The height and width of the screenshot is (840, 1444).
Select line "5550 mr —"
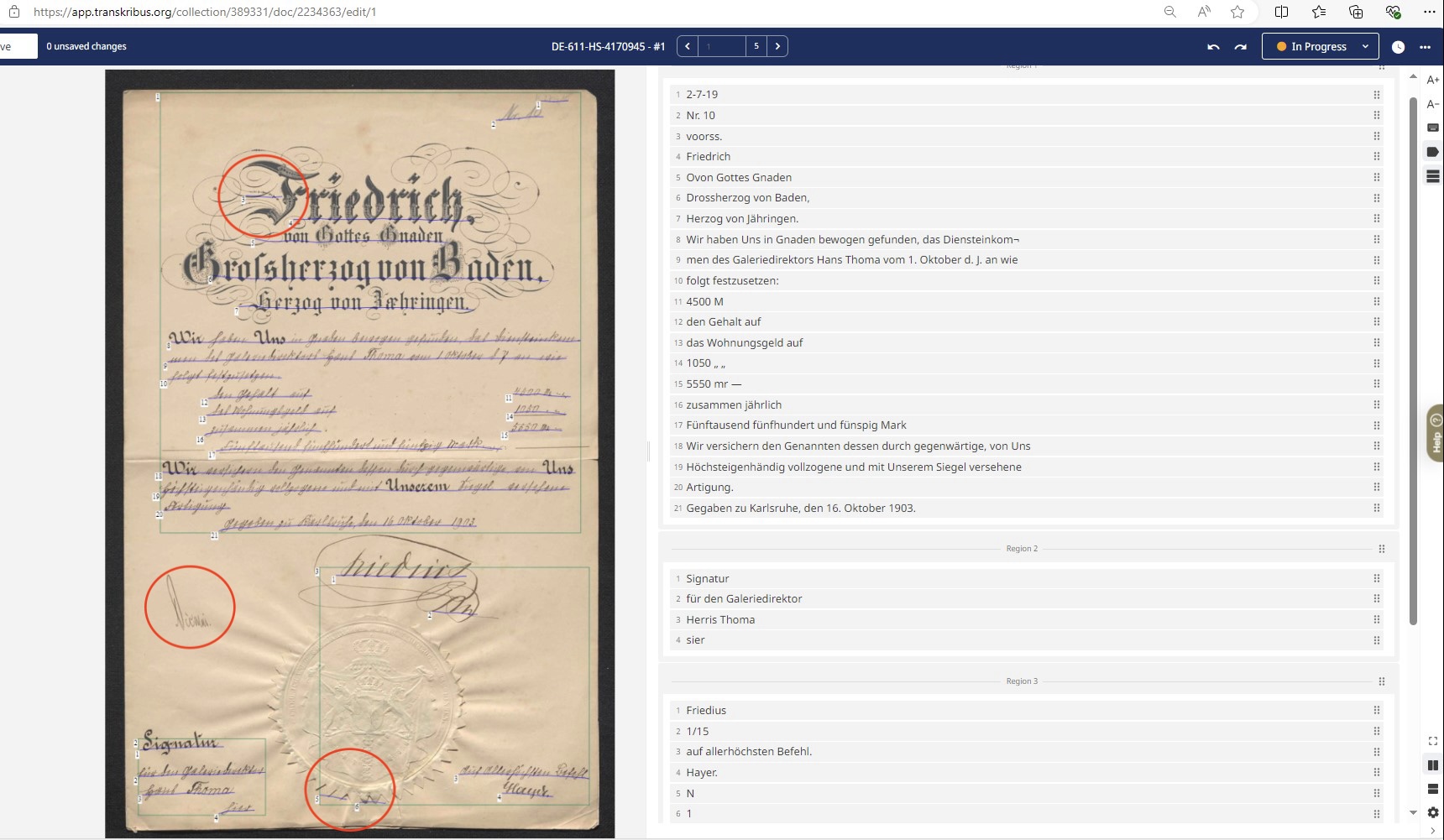coord(1026,384)
